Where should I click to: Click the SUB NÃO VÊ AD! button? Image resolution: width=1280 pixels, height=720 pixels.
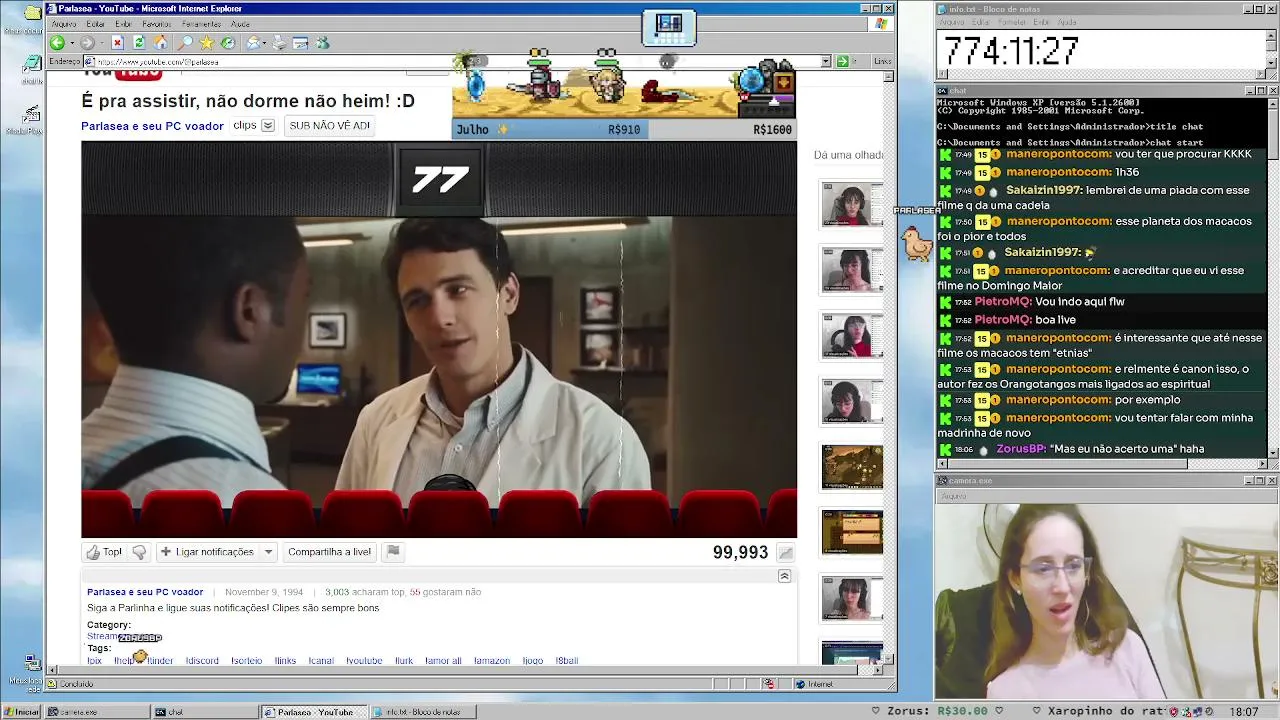pyautogui.click(x=329, y=126)
